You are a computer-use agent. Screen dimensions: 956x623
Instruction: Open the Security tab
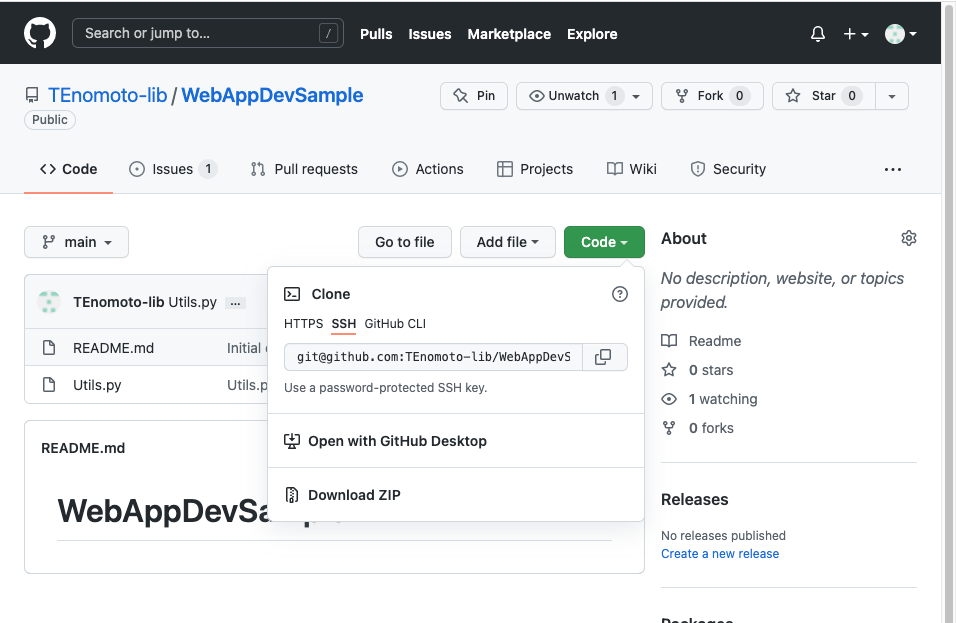pos(728,169)
